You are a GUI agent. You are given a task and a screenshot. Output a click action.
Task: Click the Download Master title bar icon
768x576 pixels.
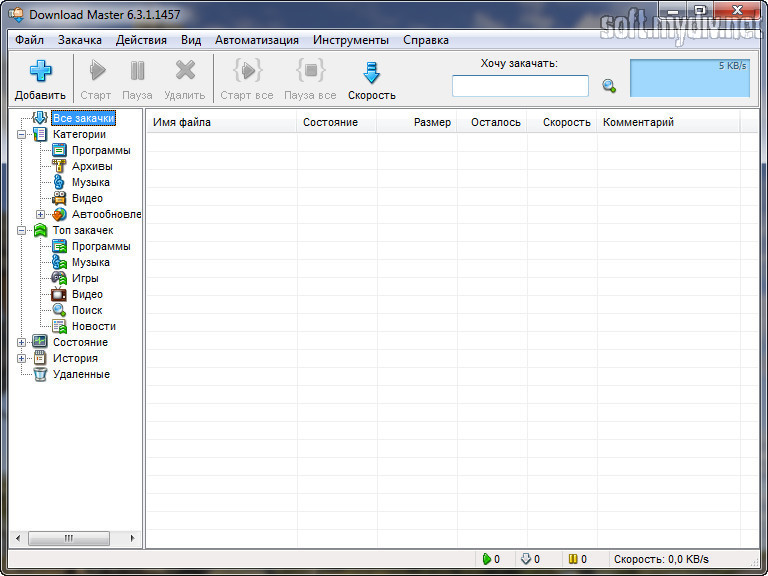pos(16,15)
